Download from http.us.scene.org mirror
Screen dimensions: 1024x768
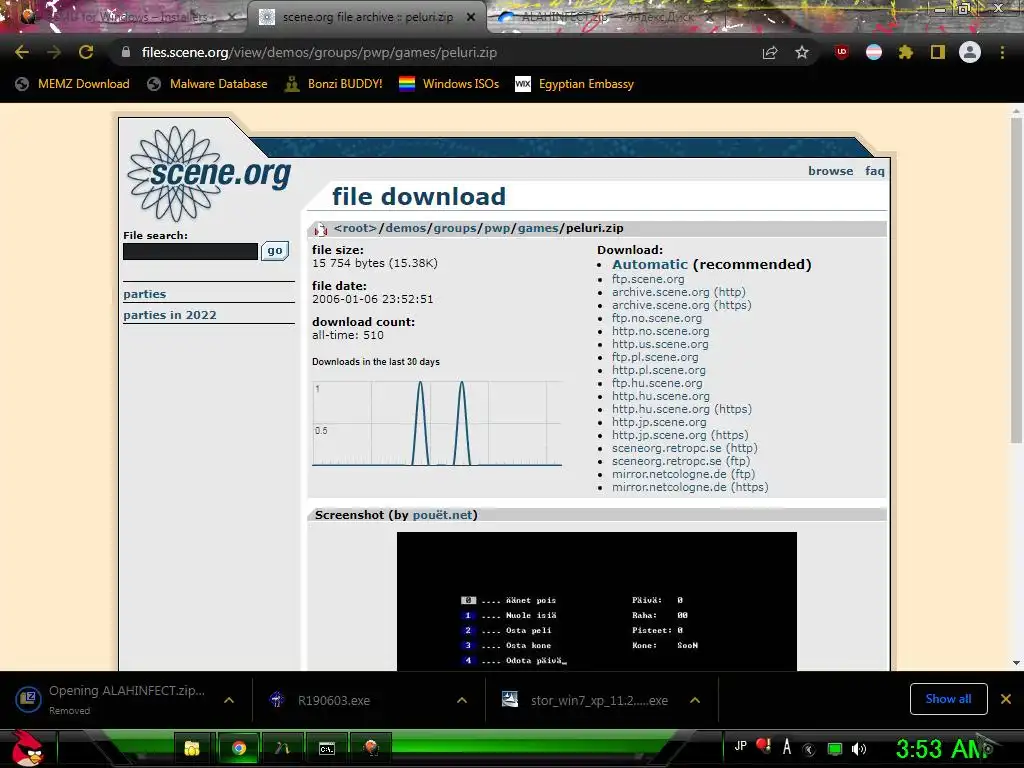(x=660, y=344)
